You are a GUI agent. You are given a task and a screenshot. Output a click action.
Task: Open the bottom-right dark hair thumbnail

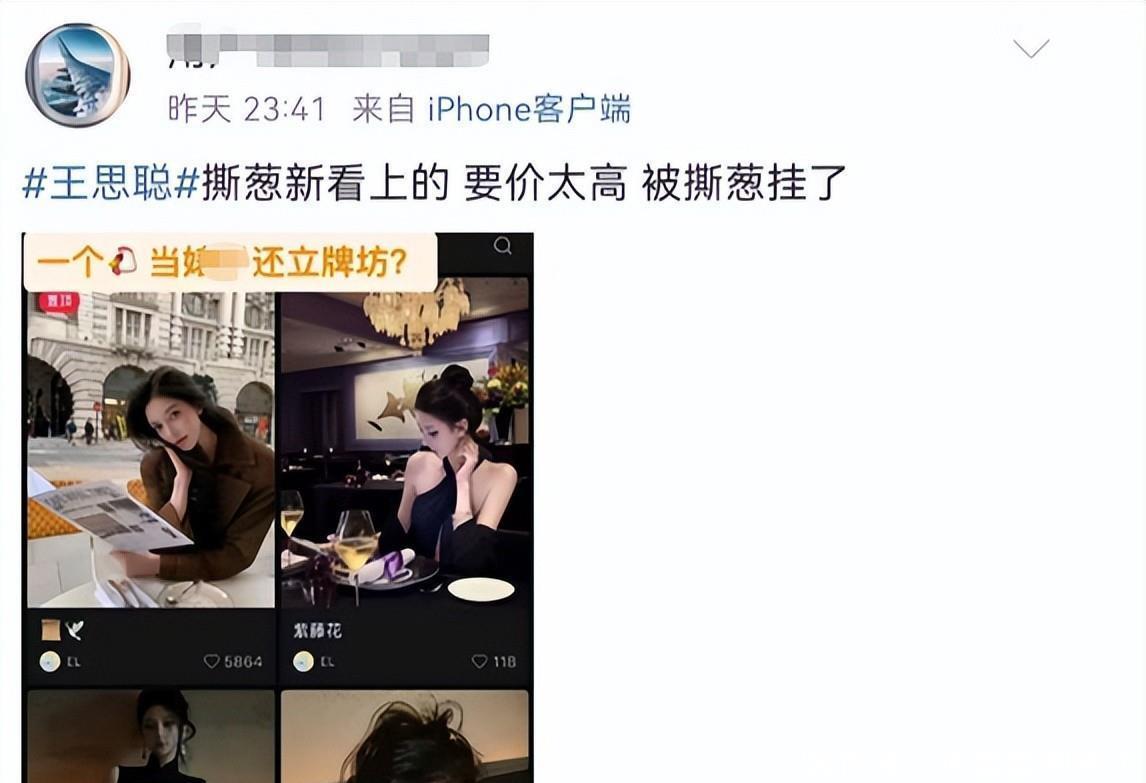pyautogui.click(x=405, y=736)
